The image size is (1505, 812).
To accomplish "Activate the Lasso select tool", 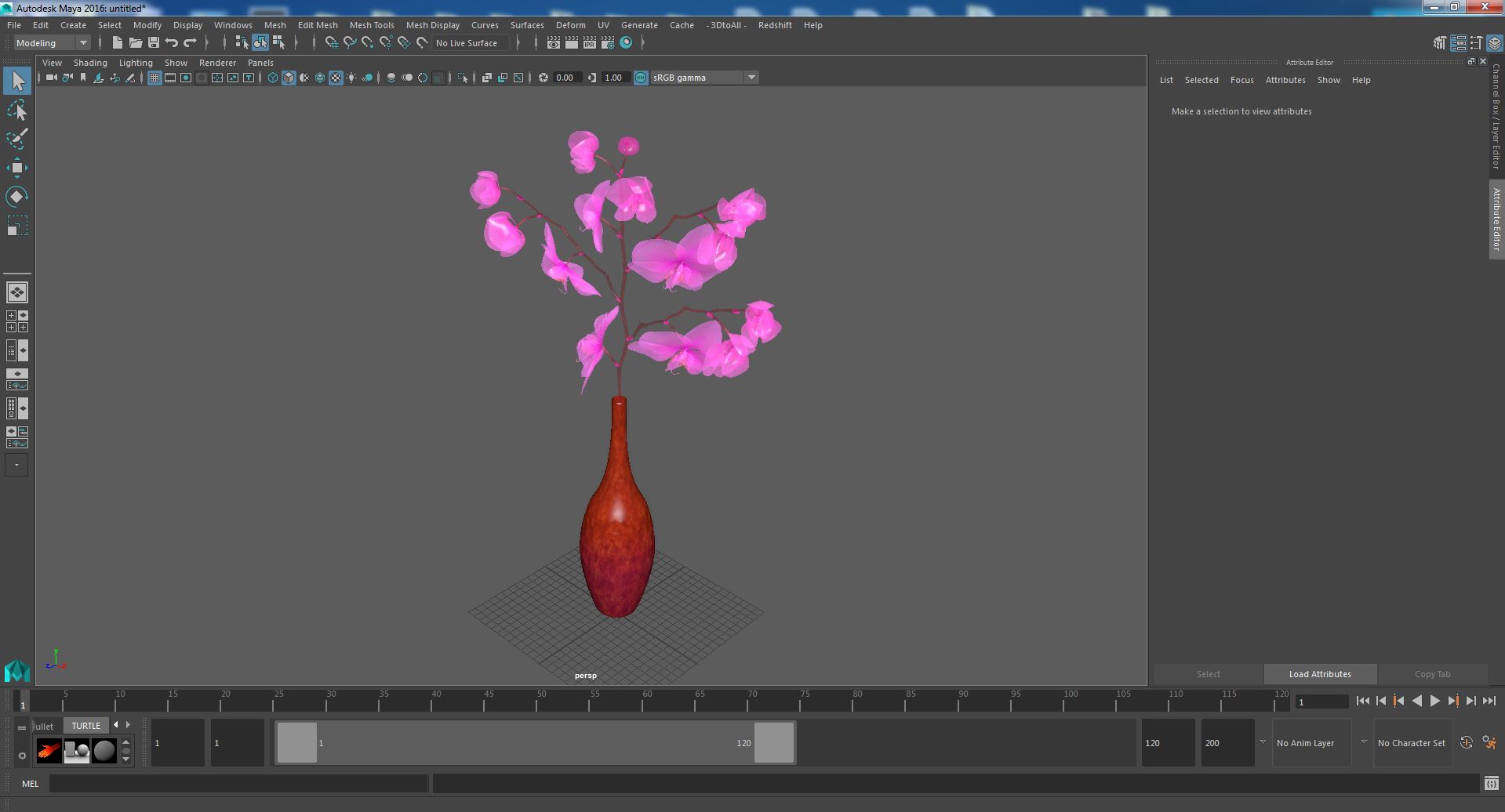I will pos(17,111).
